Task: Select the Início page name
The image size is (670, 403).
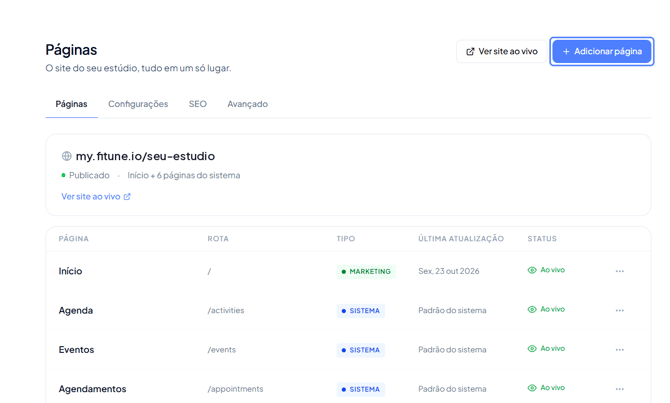Action: [71, 271]
